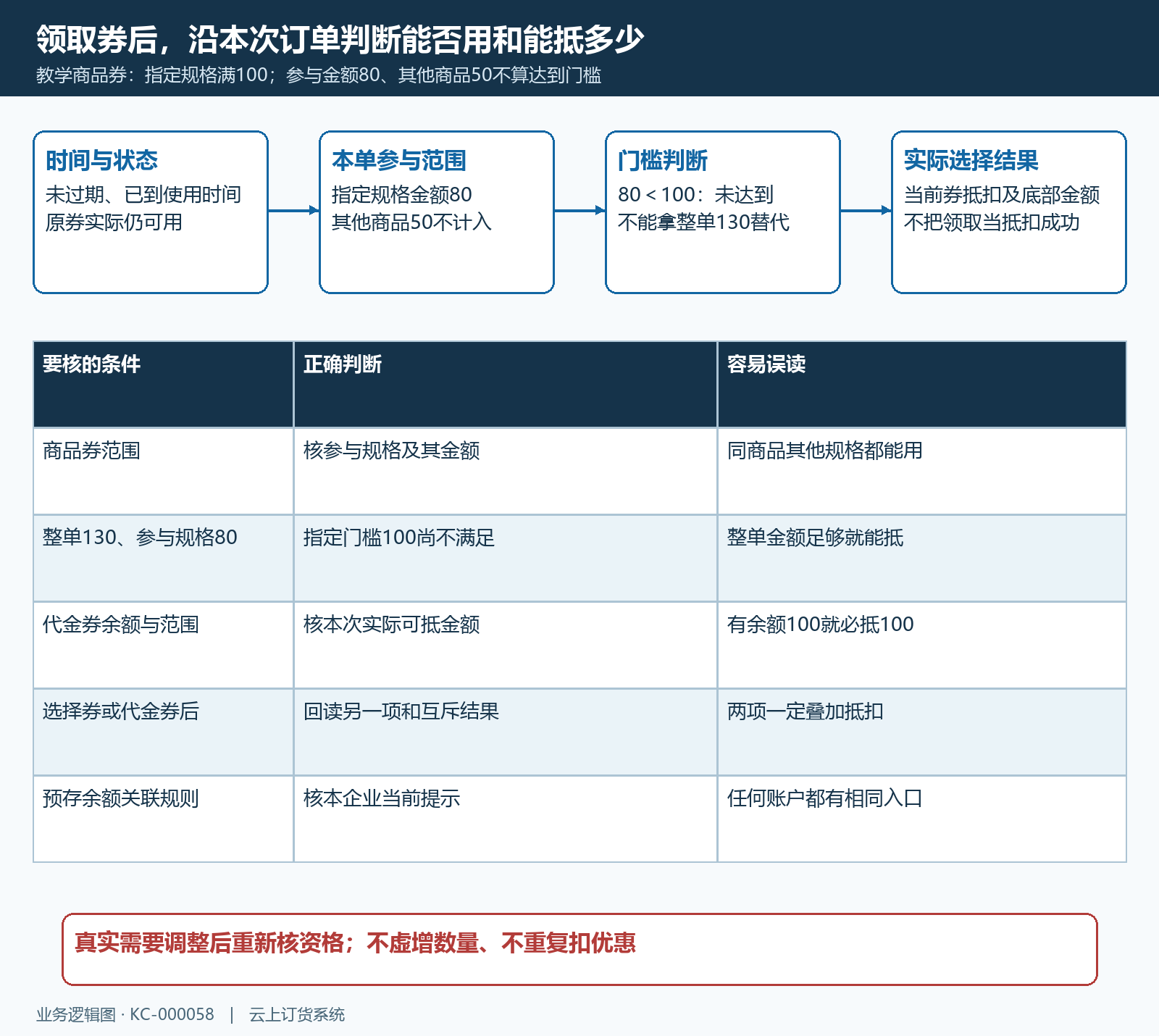Select the table cell "商品券范围"
The height and width of the screenshot is (1036, 1159).
(x=163, y=471)
